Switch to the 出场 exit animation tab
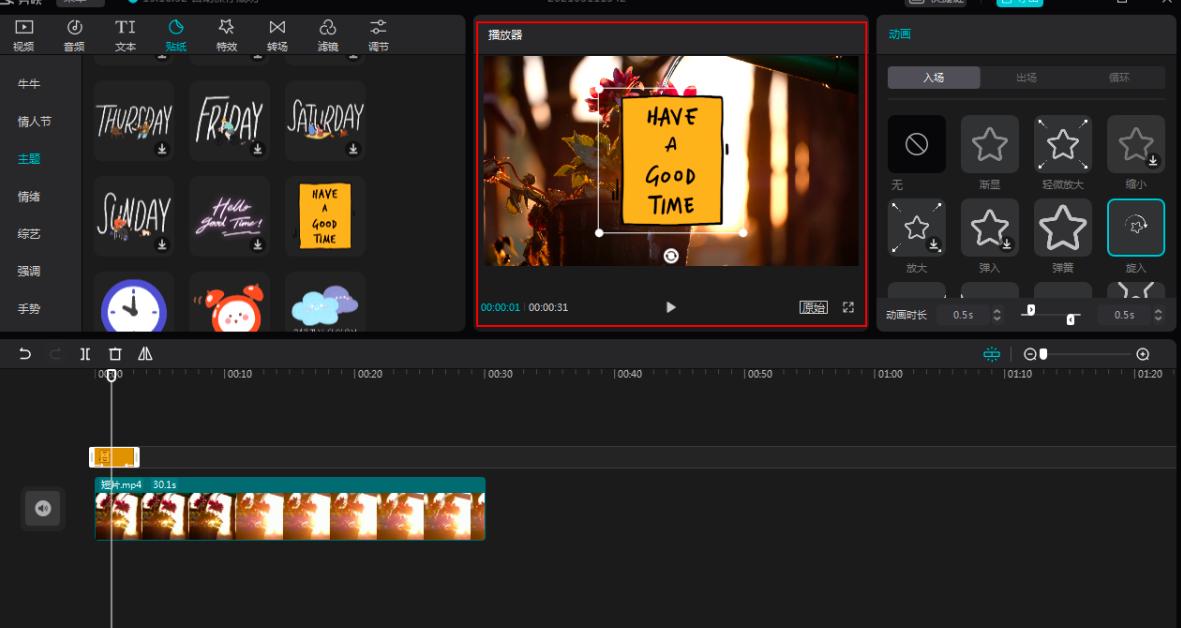This screenshot has width=1181, height=628. point(1026,77)
